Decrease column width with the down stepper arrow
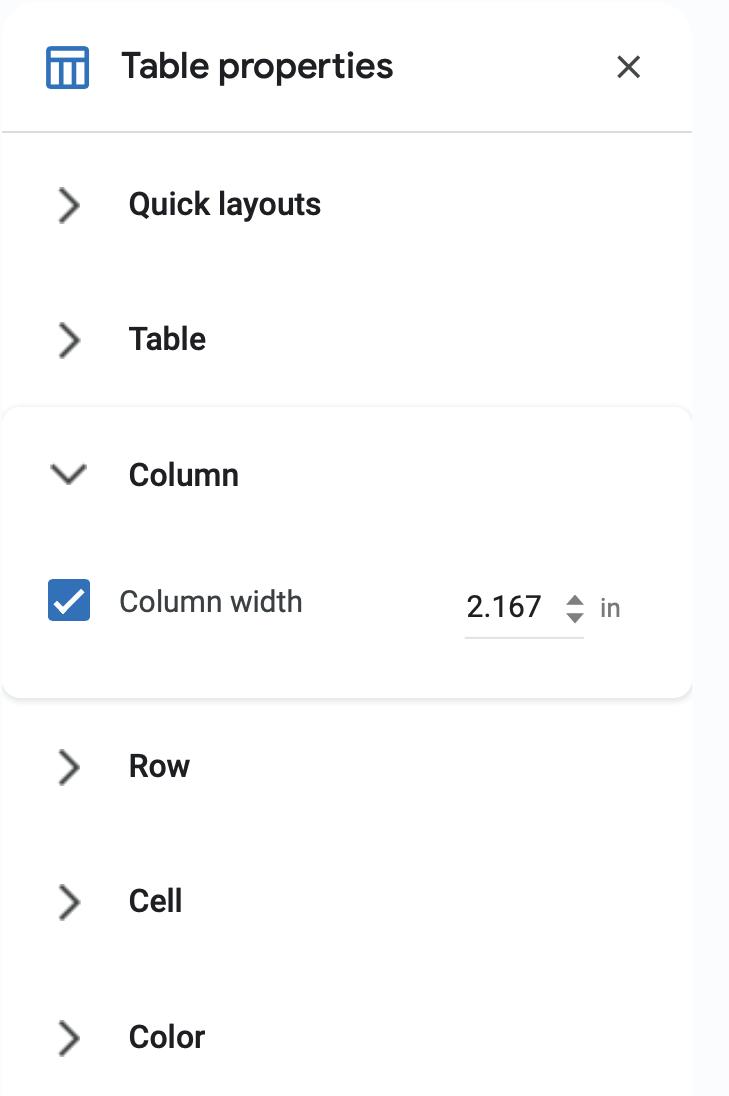 pos(574,617)
